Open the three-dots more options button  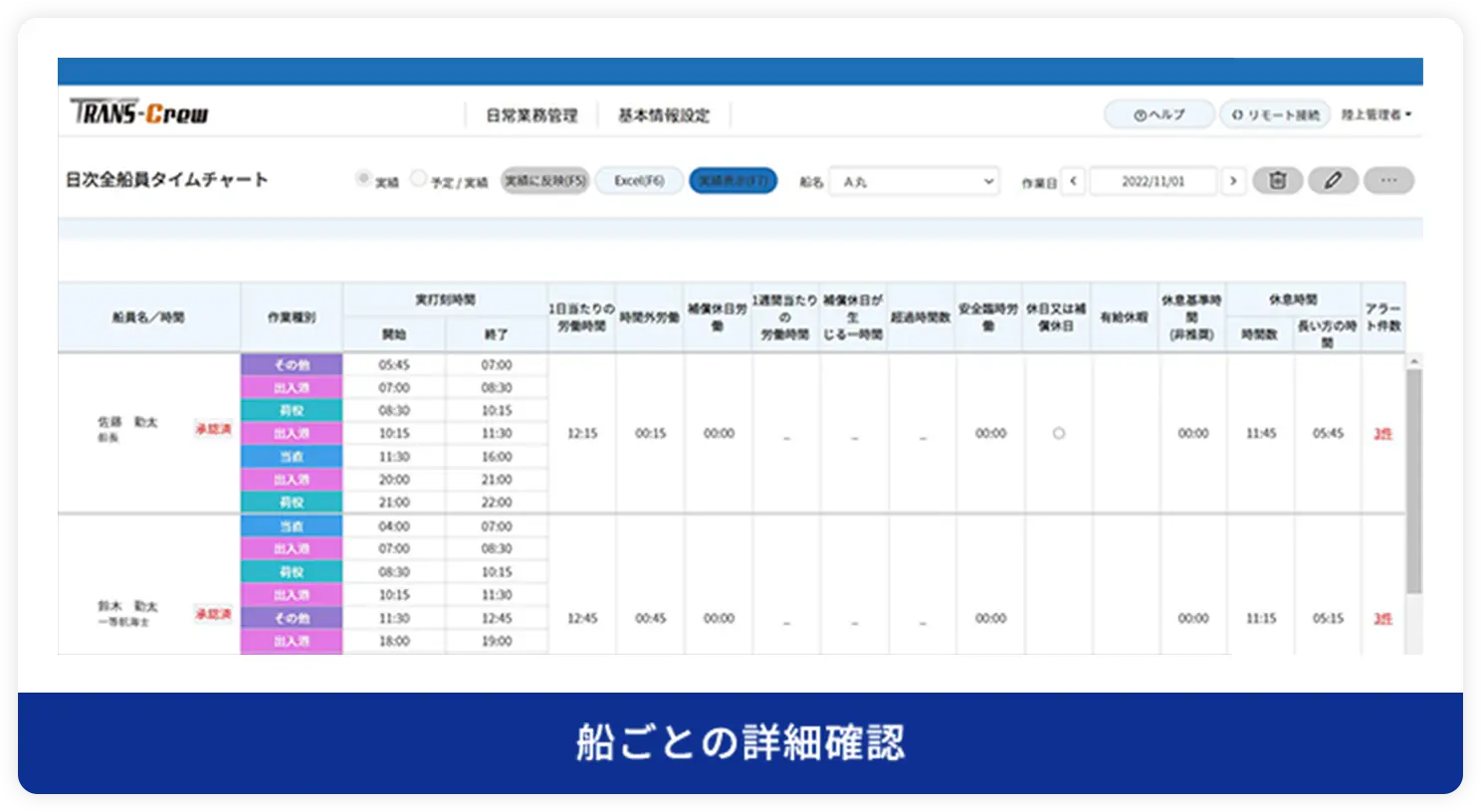[1388, 180]
